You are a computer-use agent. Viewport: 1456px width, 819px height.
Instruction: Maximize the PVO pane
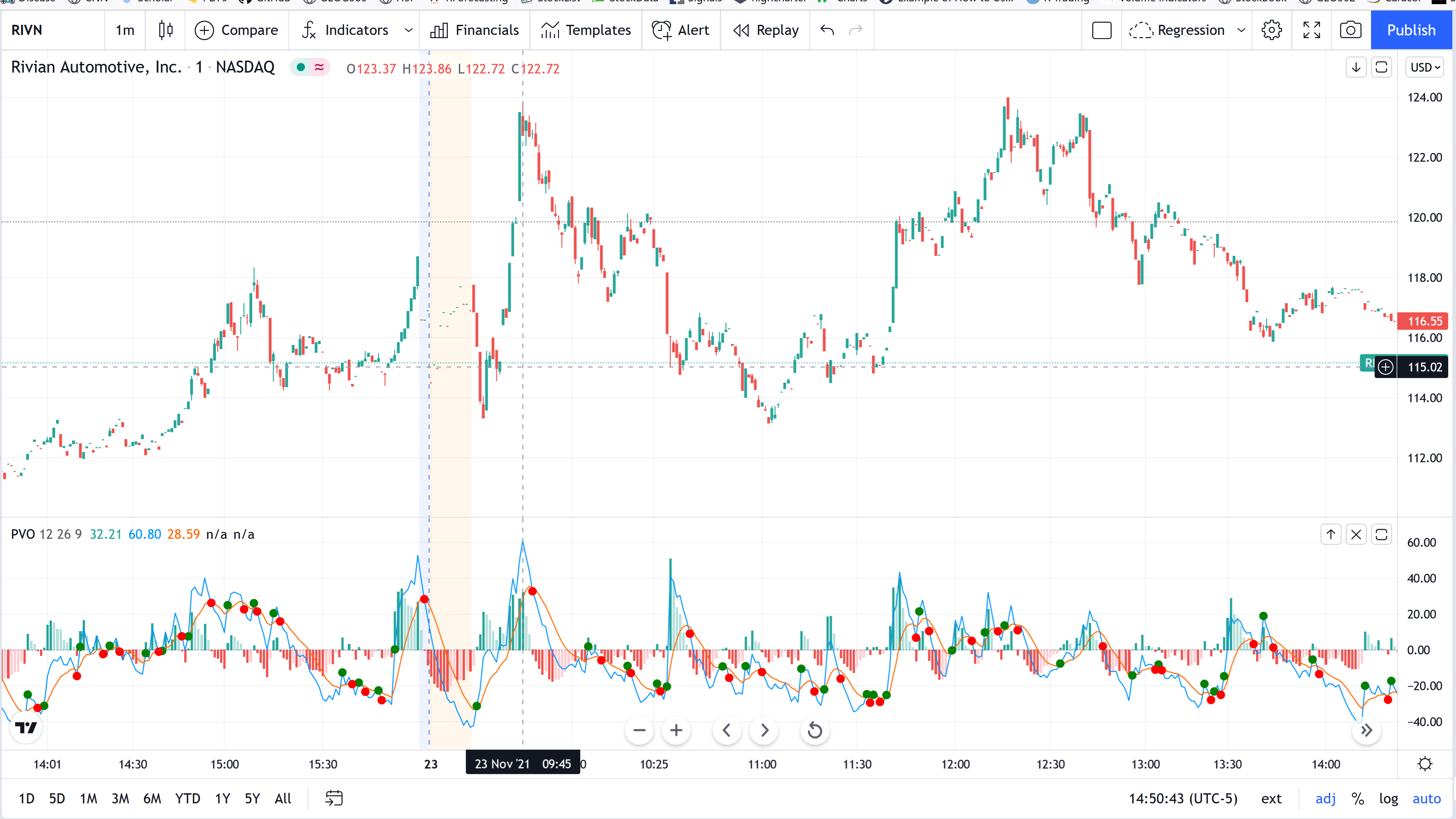pos(1382,534)
